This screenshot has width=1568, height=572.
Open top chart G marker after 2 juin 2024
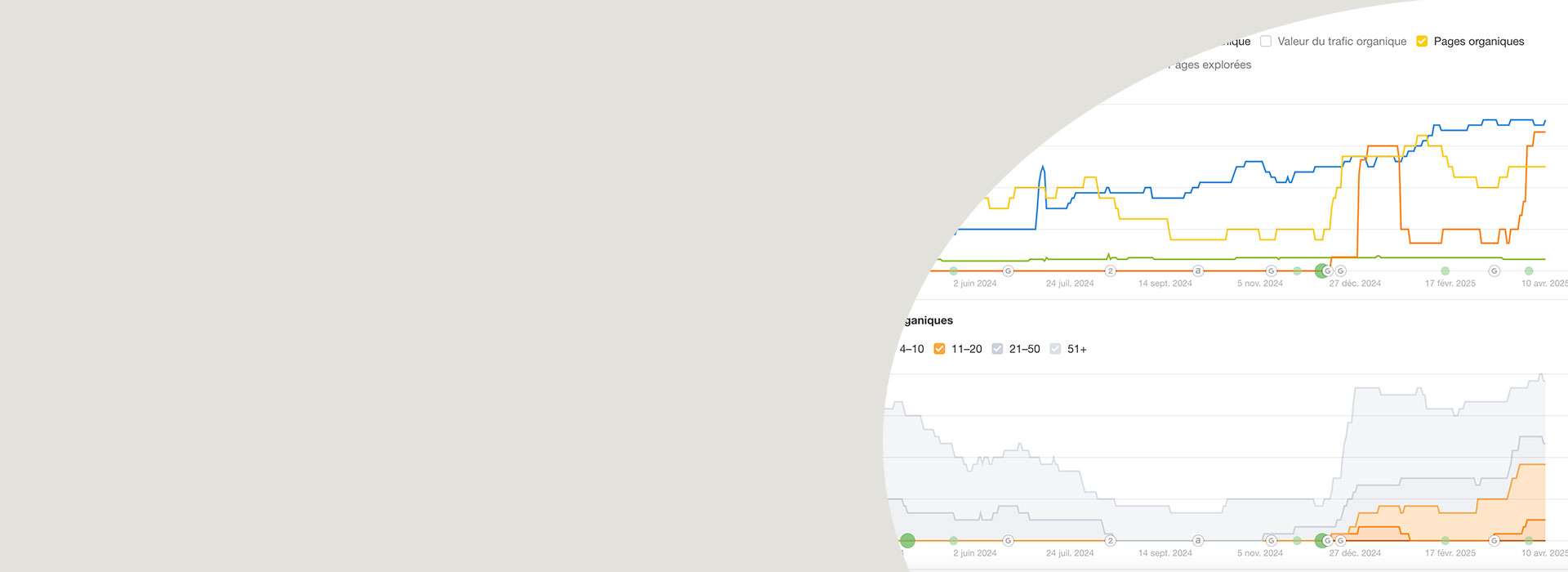(x=1008, y=270)
